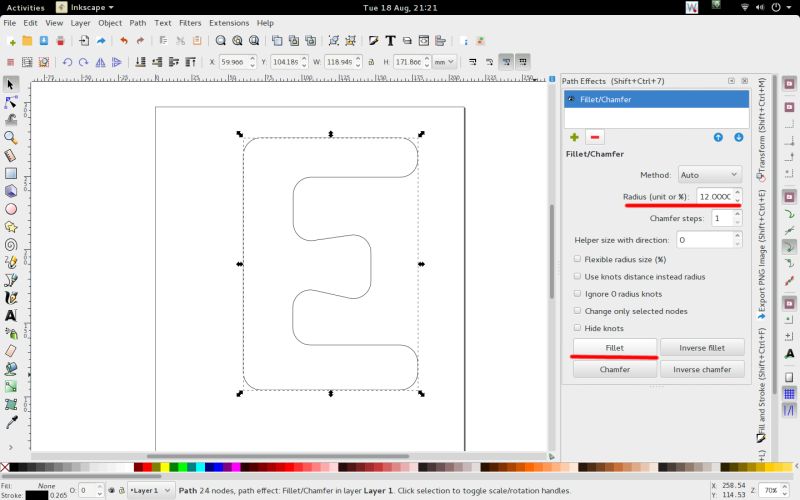Open GNOME Activities overview
The height and width of the screenshot is (500, 800).
pyautogui.click(x=26, y=7)
